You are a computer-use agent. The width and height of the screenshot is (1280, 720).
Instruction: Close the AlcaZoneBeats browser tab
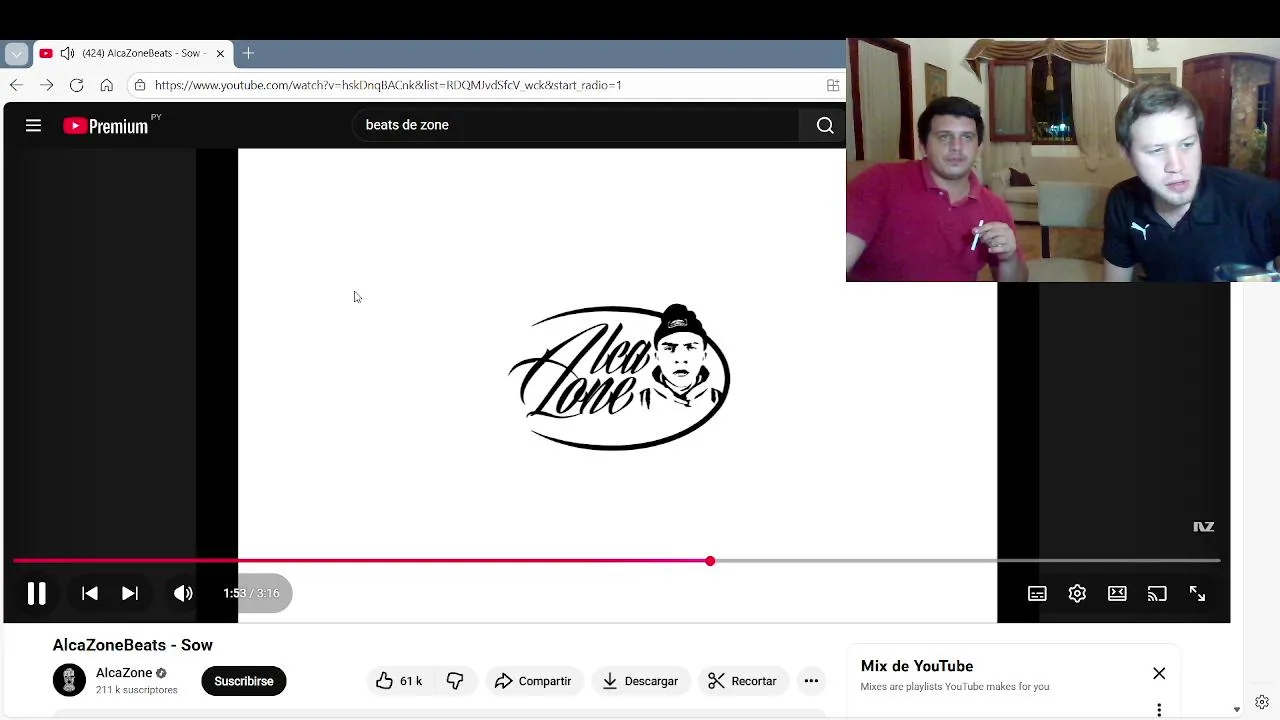coord(220,53)
